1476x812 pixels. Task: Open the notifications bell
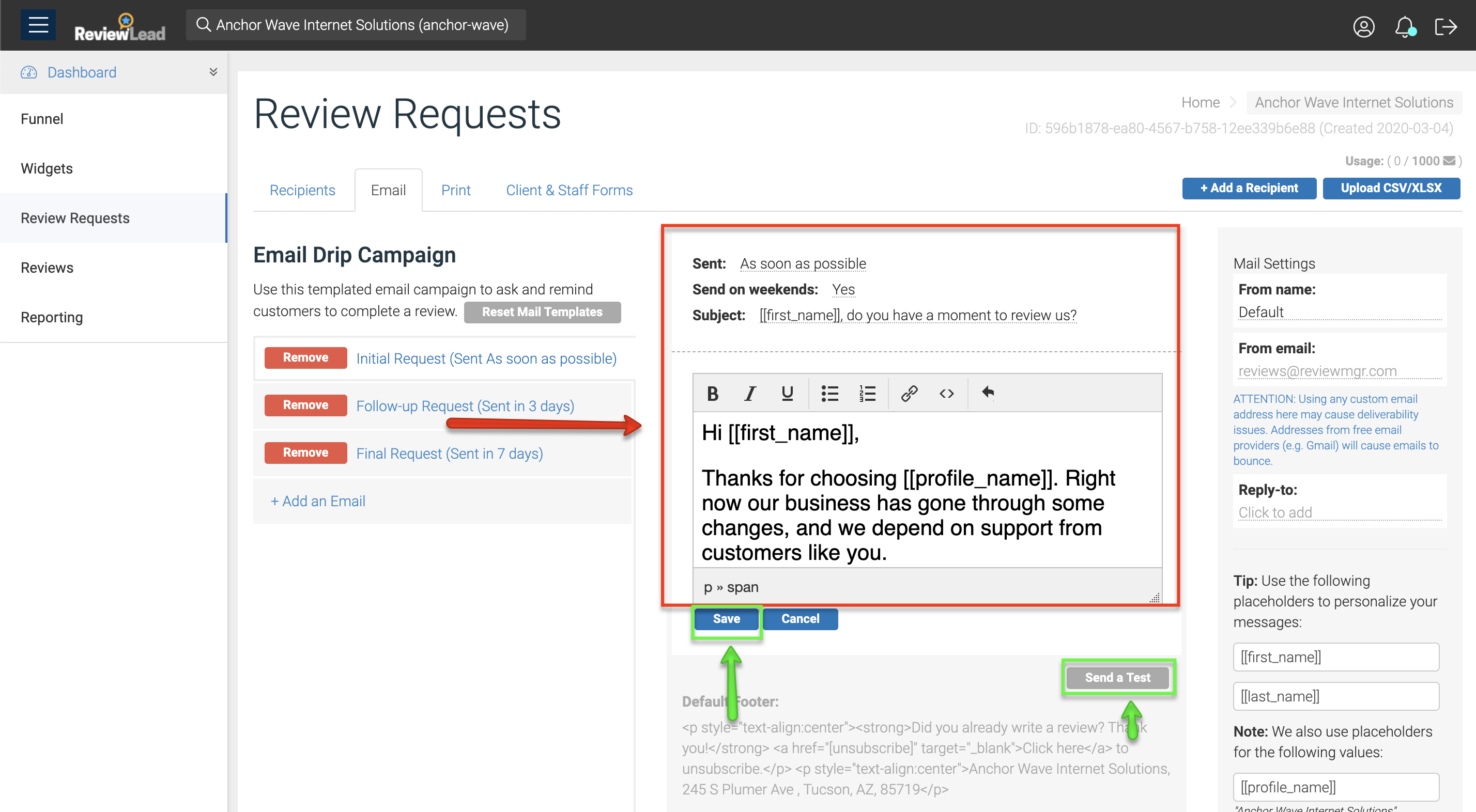click(x=1404, y=26)
